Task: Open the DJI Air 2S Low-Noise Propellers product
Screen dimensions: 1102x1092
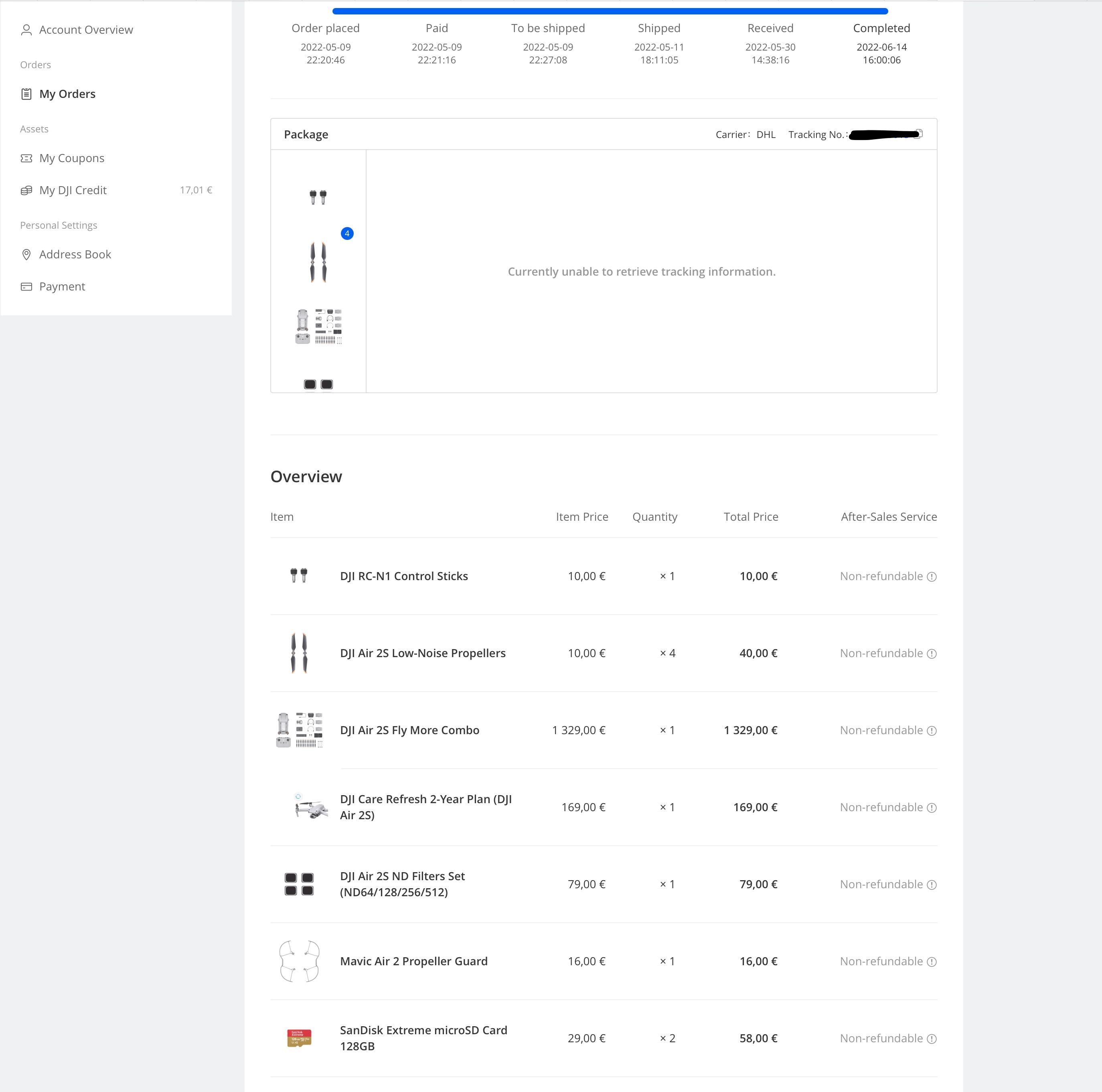Action: coord(423,653)
